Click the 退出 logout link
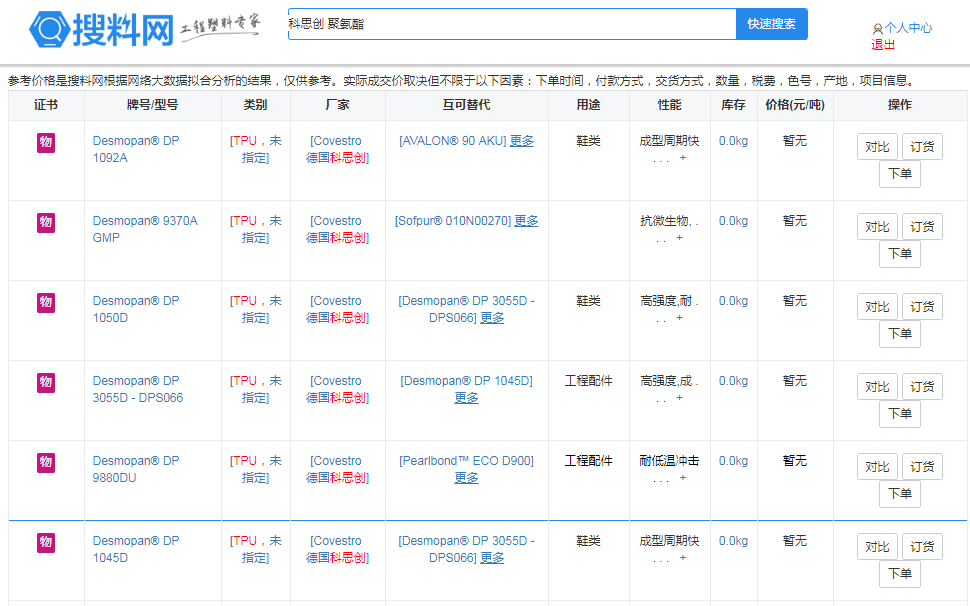The width and height of the screenshot is (970, 606). 883,45
